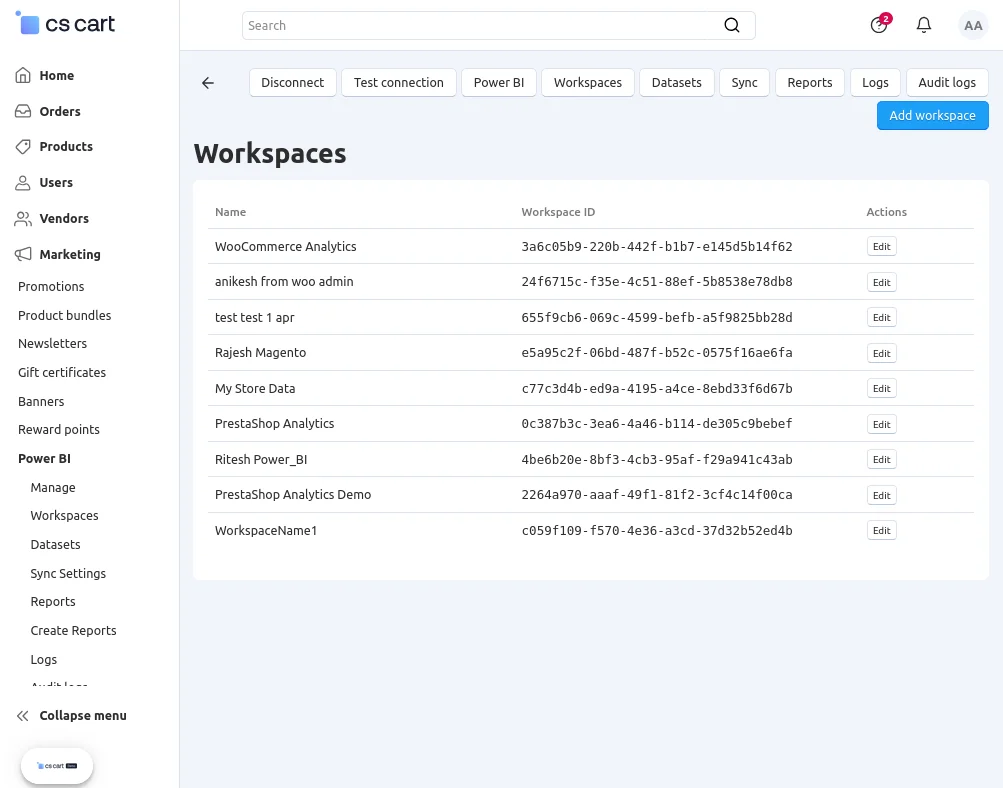Click the search magnifier icon

click(x=732, y=25)
